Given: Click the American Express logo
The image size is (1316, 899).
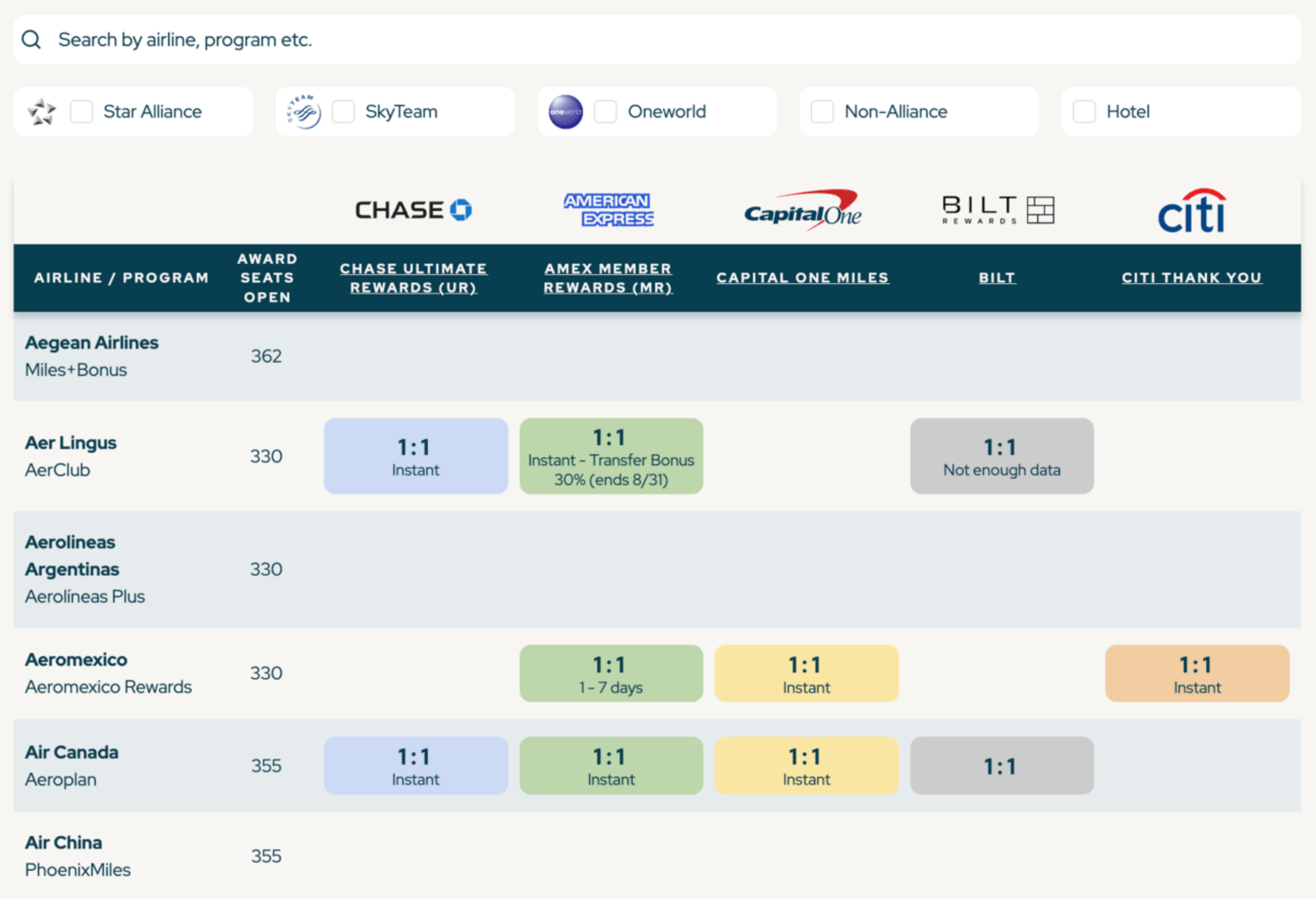Looking at the screenshot, I should click(x=609, y=209).
